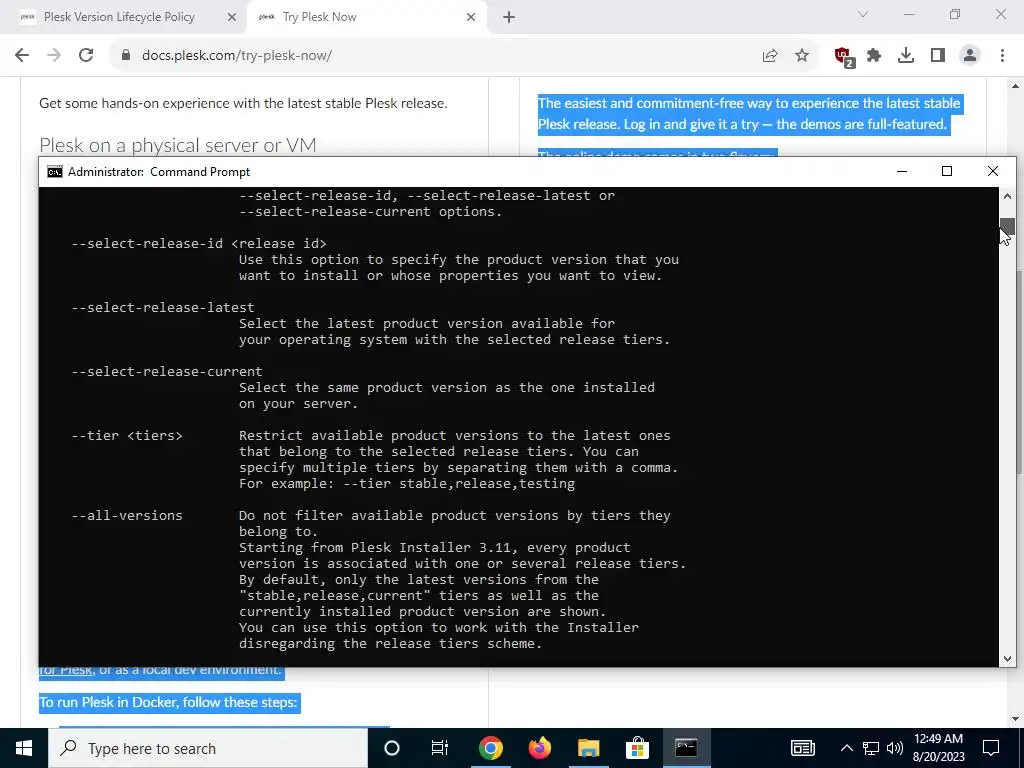Maximize the Command Prompt window
Viewport: 1024px width, 768px height.
click(x=947, y=171)
